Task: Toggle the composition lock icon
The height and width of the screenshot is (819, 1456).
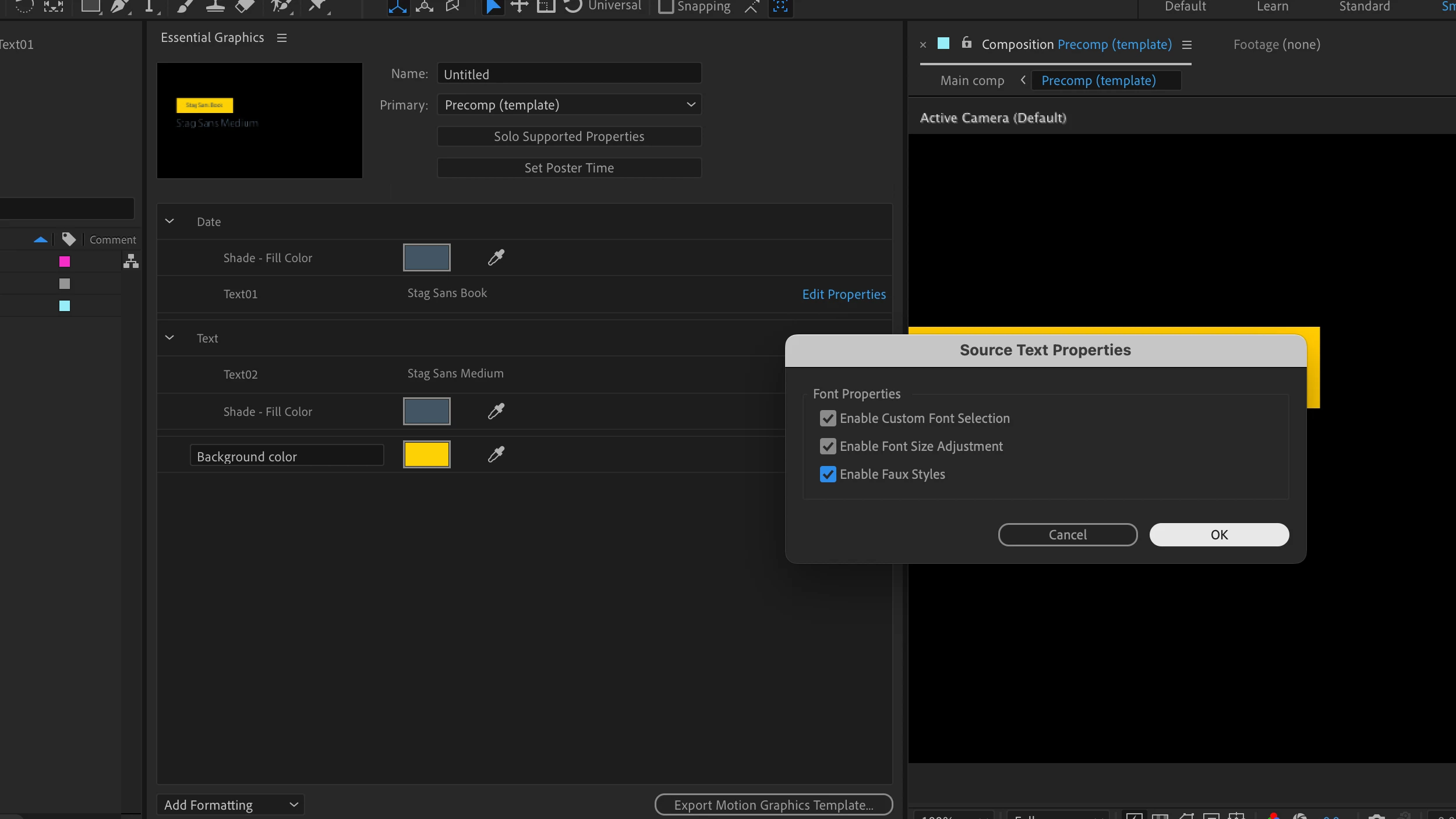Action: [967, 43]
